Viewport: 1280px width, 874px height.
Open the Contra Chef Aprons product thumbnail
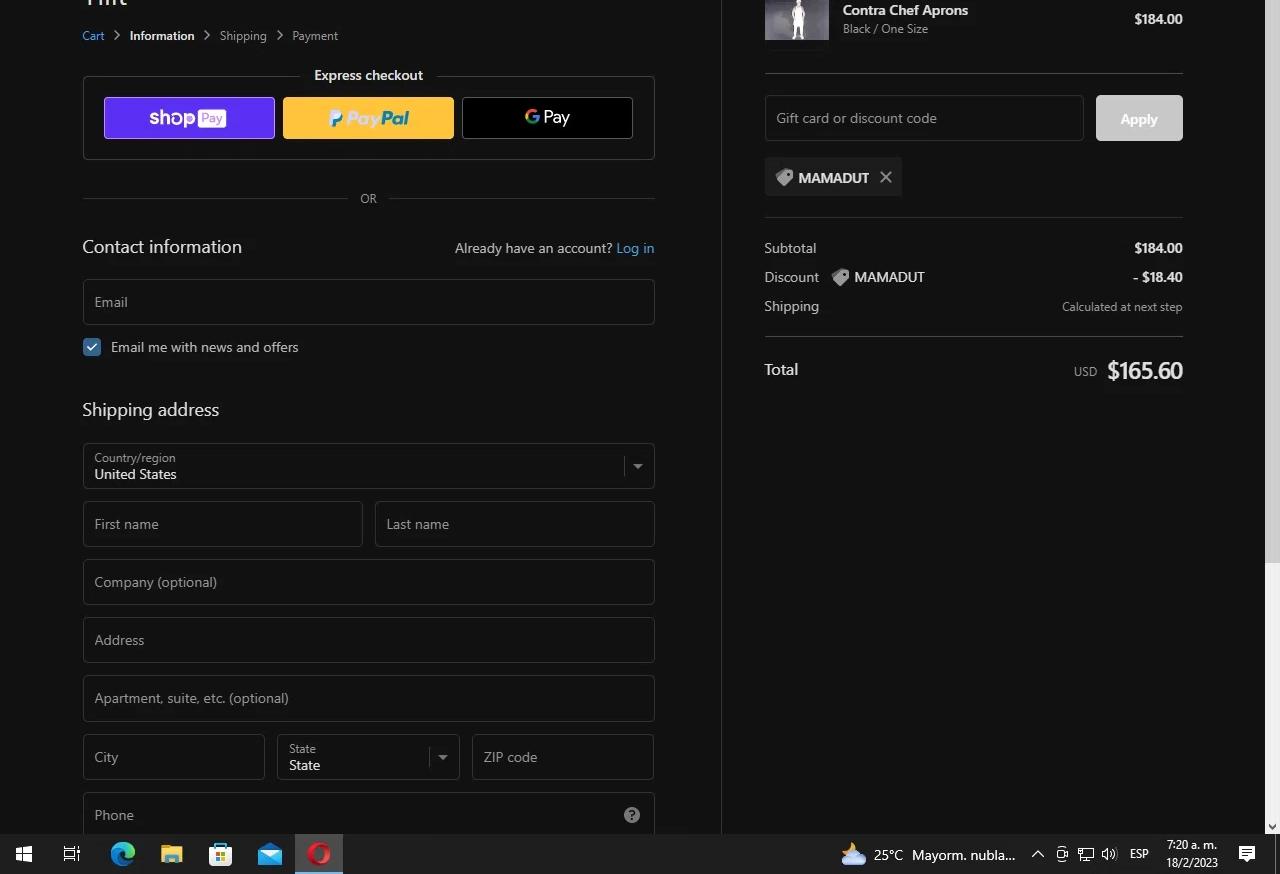tap(797, 19)
